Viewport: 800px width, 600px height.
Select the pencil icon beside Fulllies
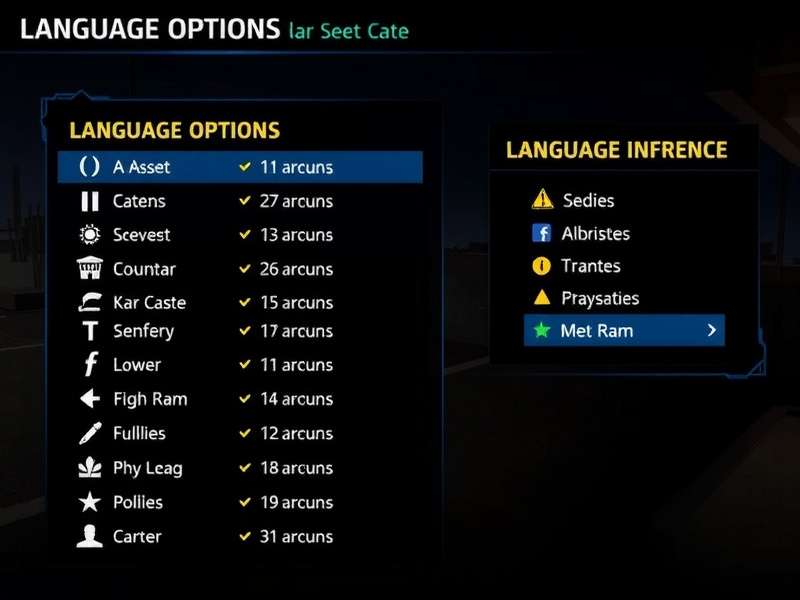coord(89,433)
